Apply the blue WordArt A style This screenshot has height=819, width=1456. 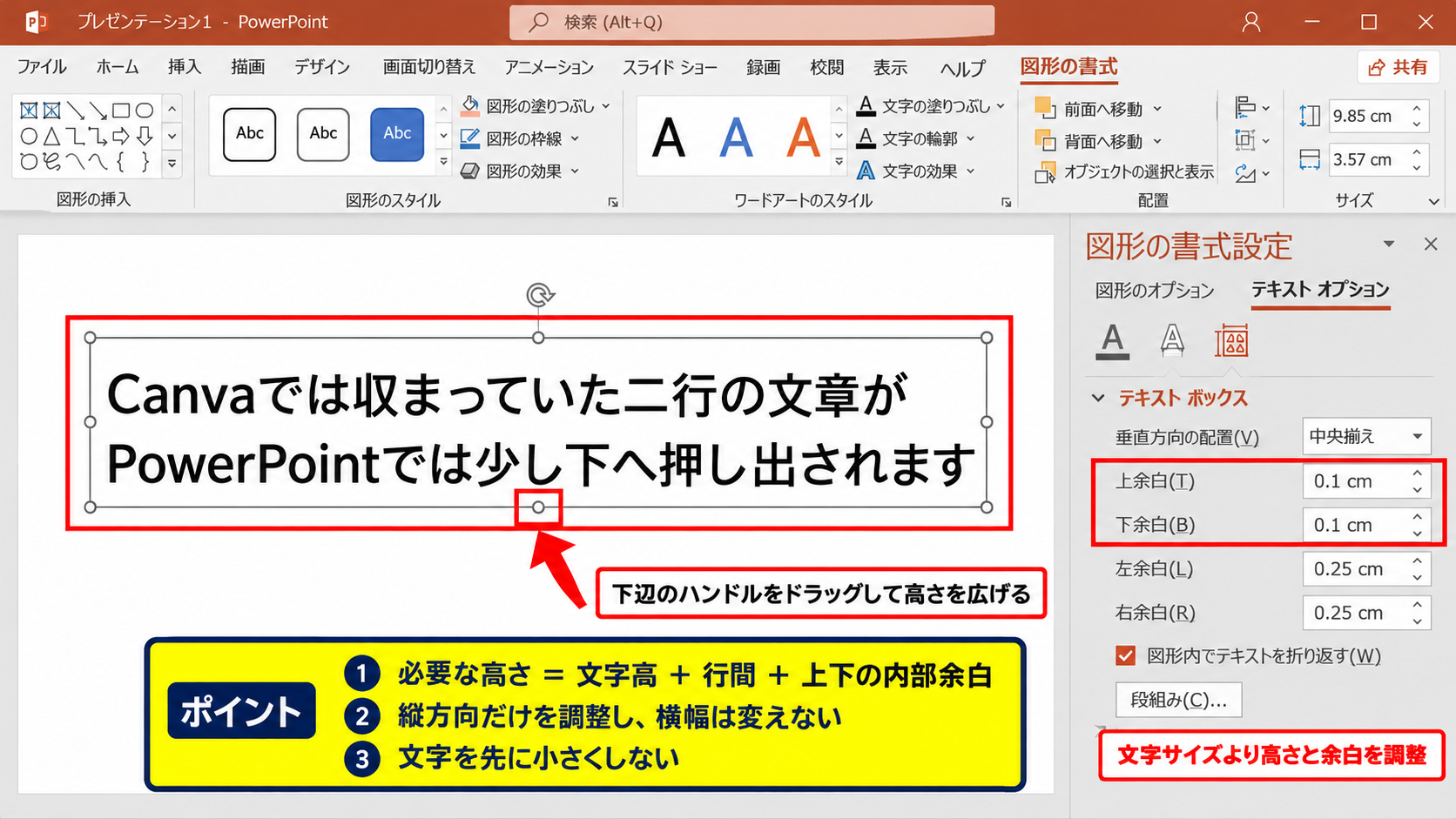point(736,138)
